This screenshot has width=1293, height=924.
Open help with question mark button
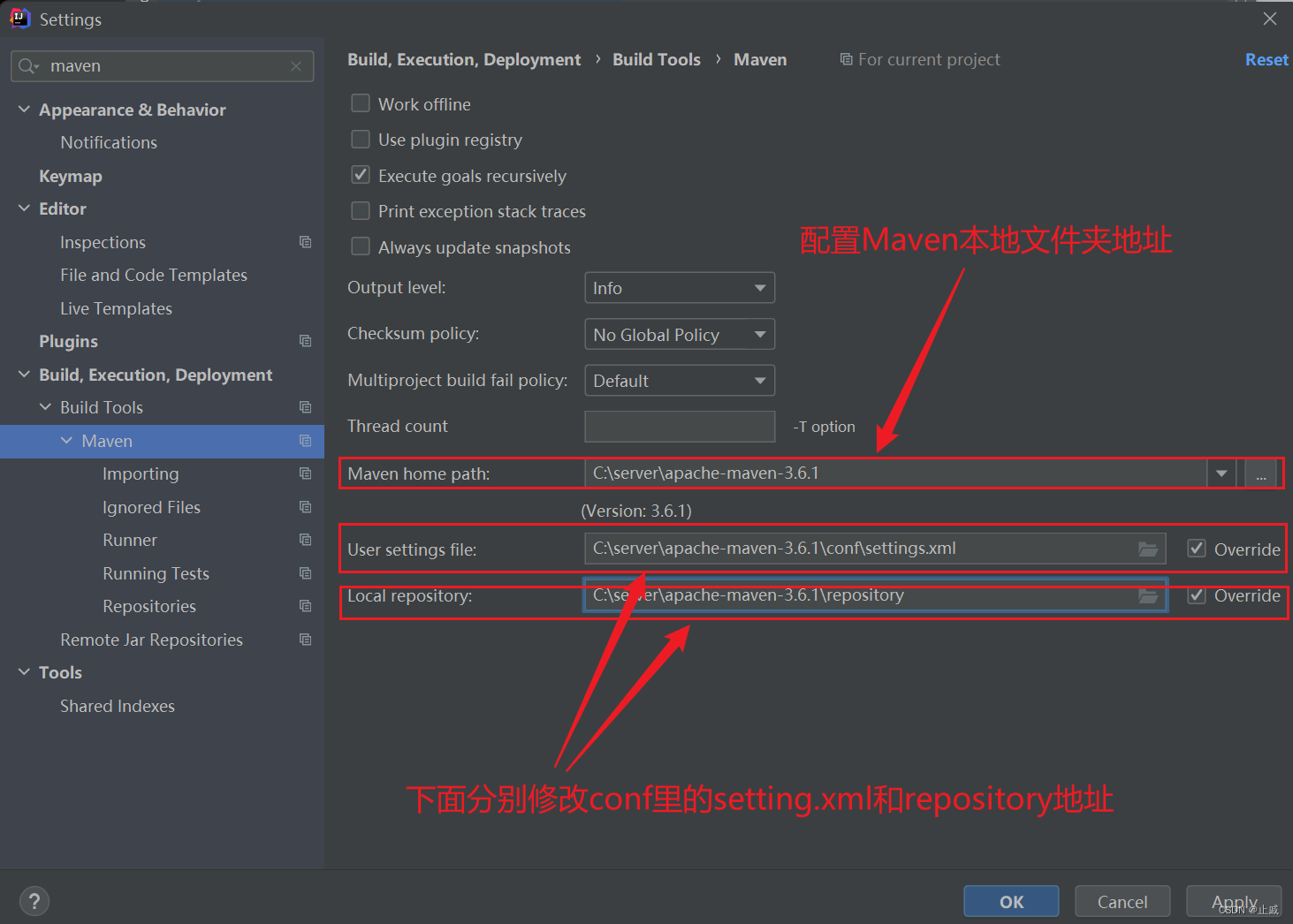point(34,901)
